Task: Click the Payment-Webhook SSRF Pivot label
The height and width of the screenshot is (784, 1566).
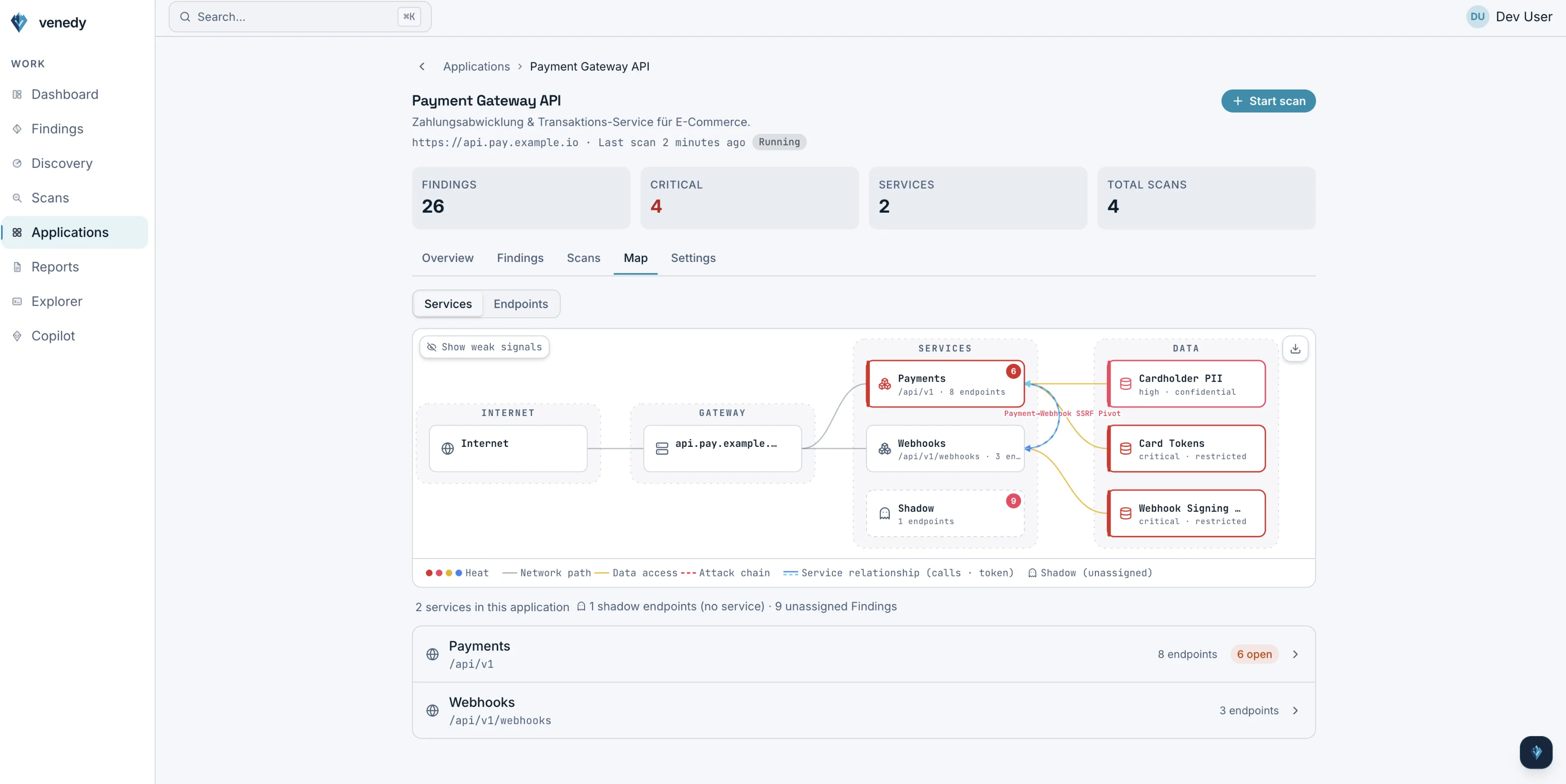Action: click(x=1061, y=414)
